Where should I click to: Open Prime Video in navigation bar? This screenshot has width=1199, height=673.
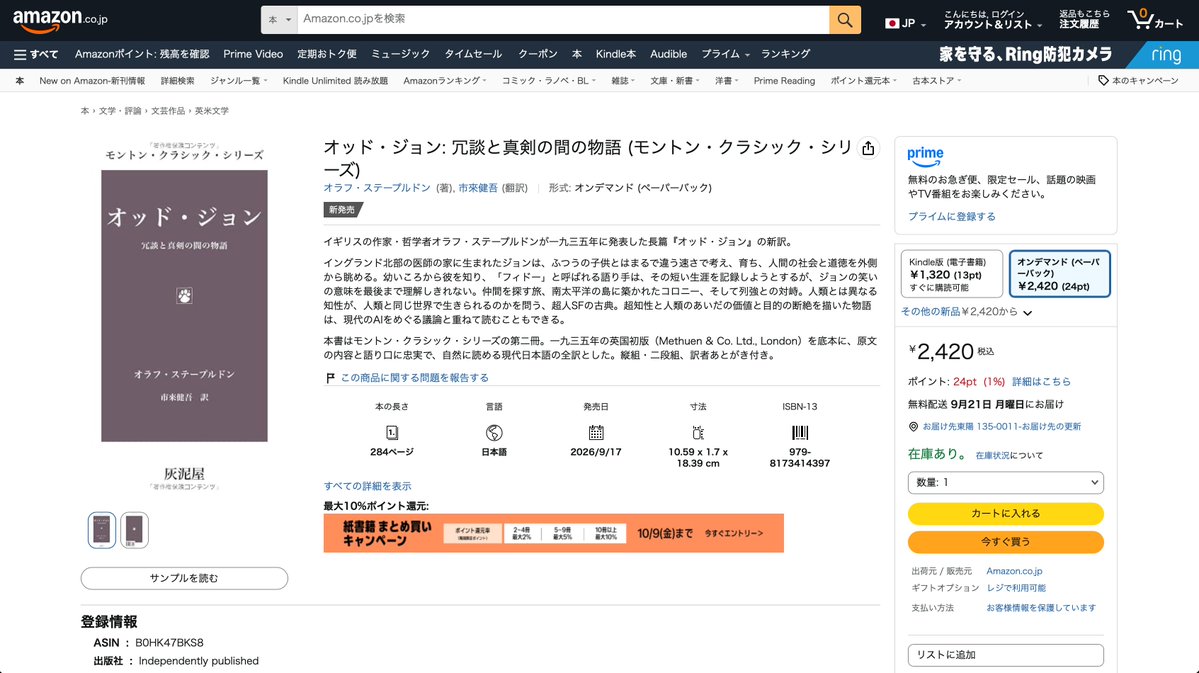coord(253,54)
